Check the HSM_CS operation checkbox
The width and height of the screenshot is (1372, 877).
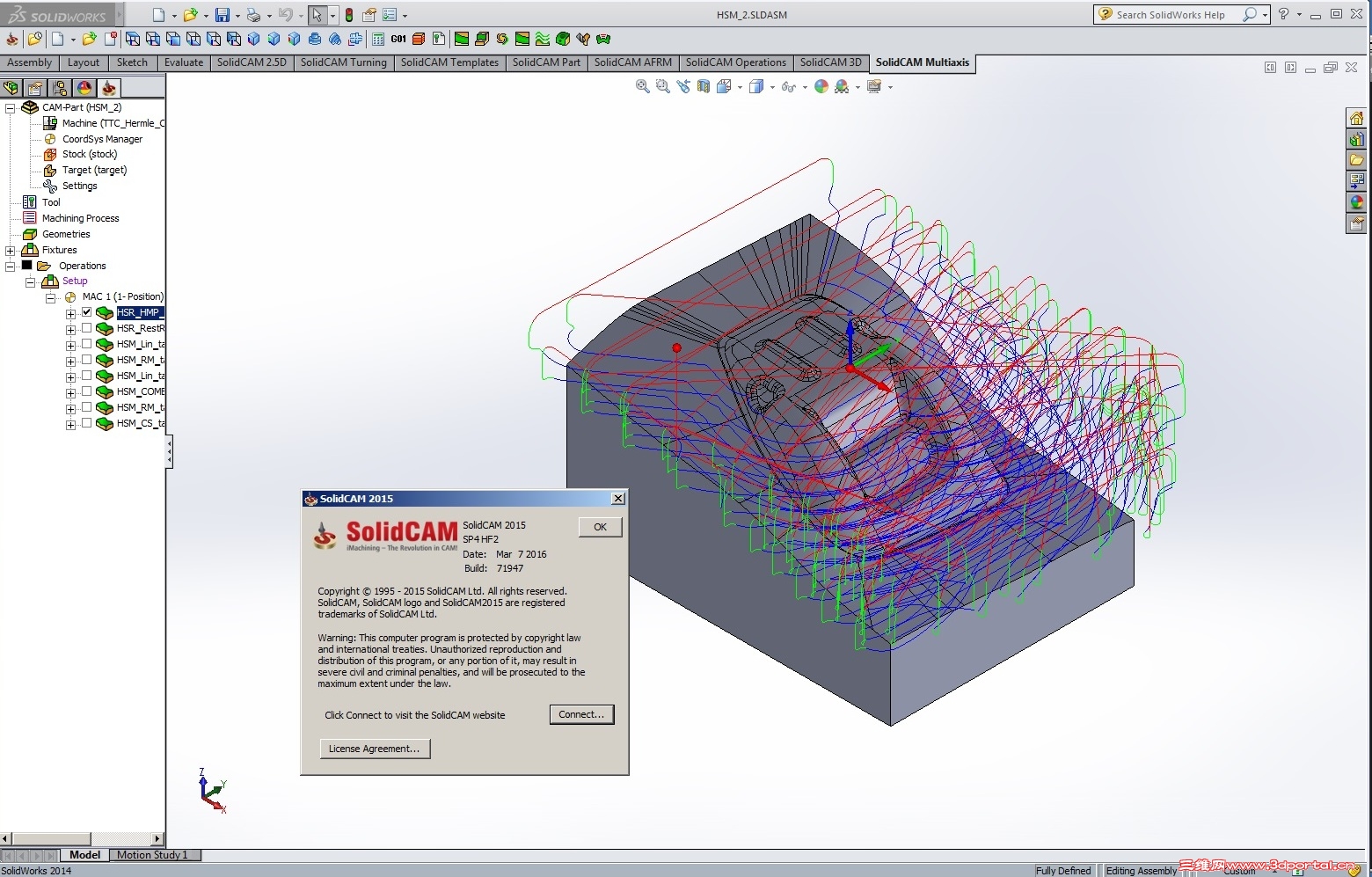(87, 423)
